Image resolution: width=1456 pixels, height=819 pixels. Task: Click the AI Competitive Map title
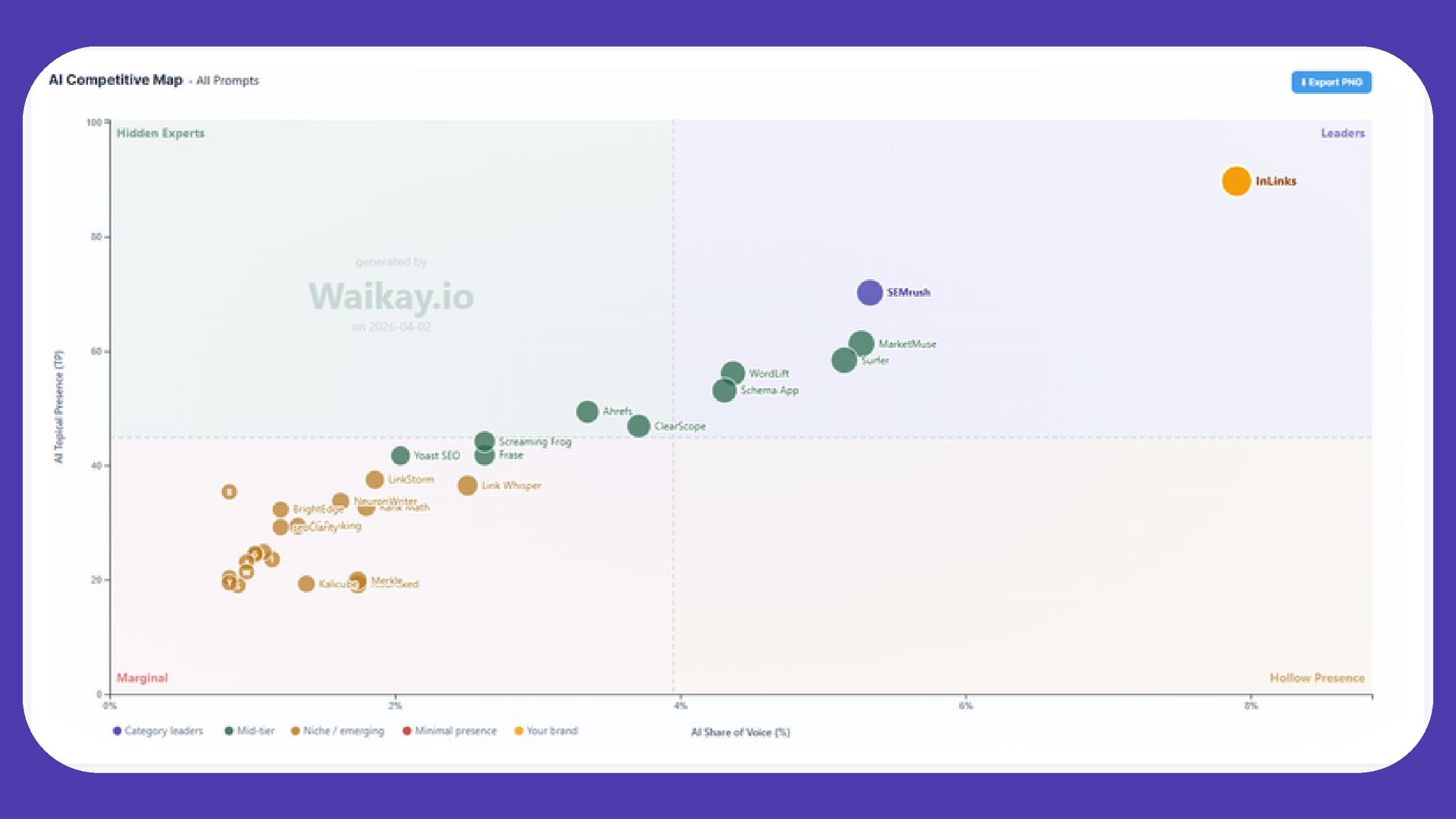[116, 80]
